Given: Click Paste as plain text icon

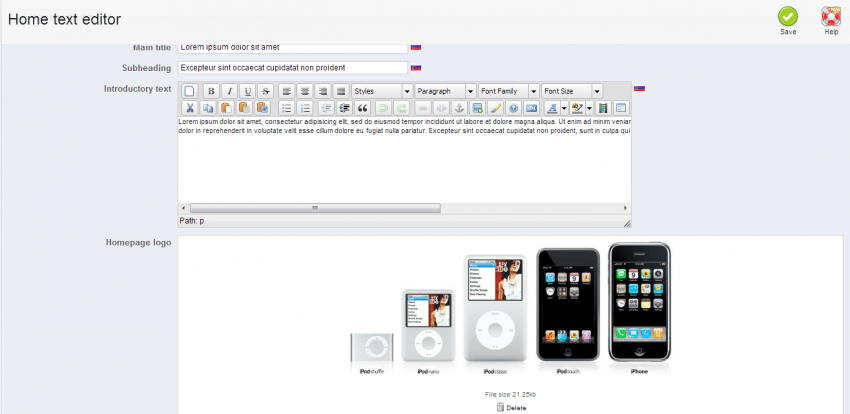Looking at the screenshot, I should pyautogui.click(x=244, y=107).
